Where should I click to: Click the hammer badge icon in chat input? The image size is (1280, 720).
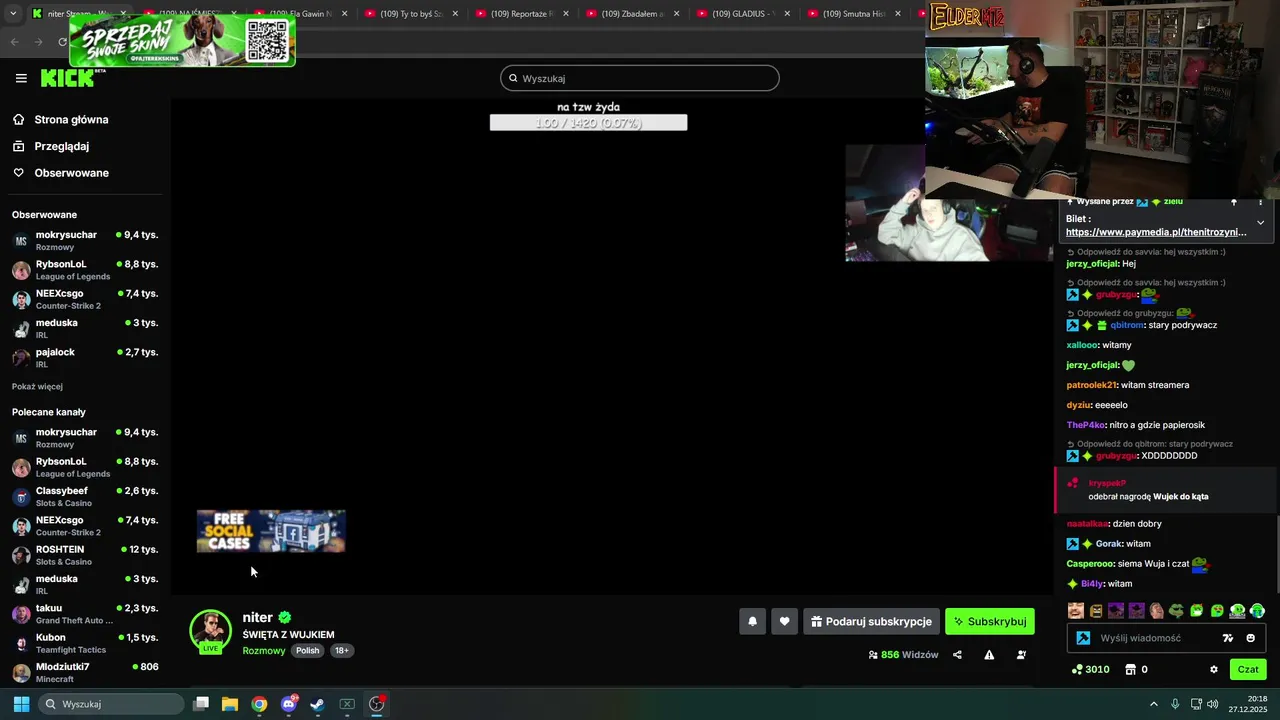point(1083,638)
